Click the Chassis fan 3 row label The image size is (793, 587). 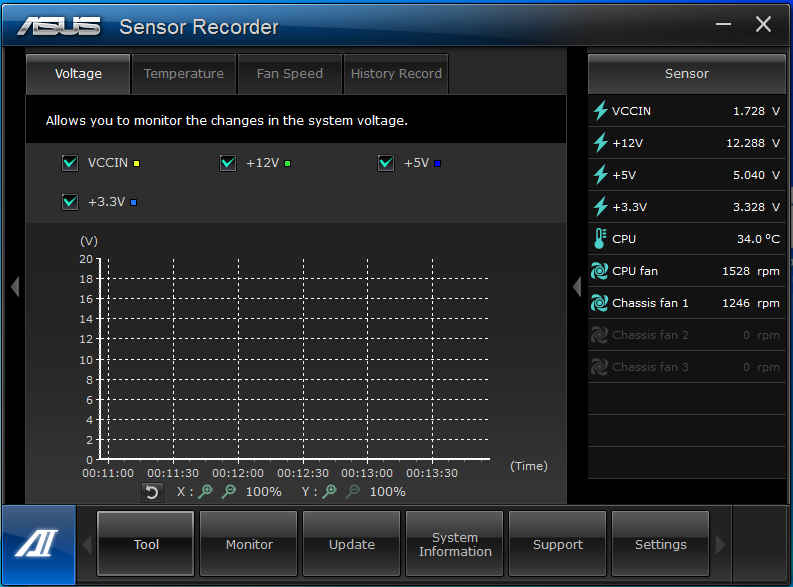[650, 367]
